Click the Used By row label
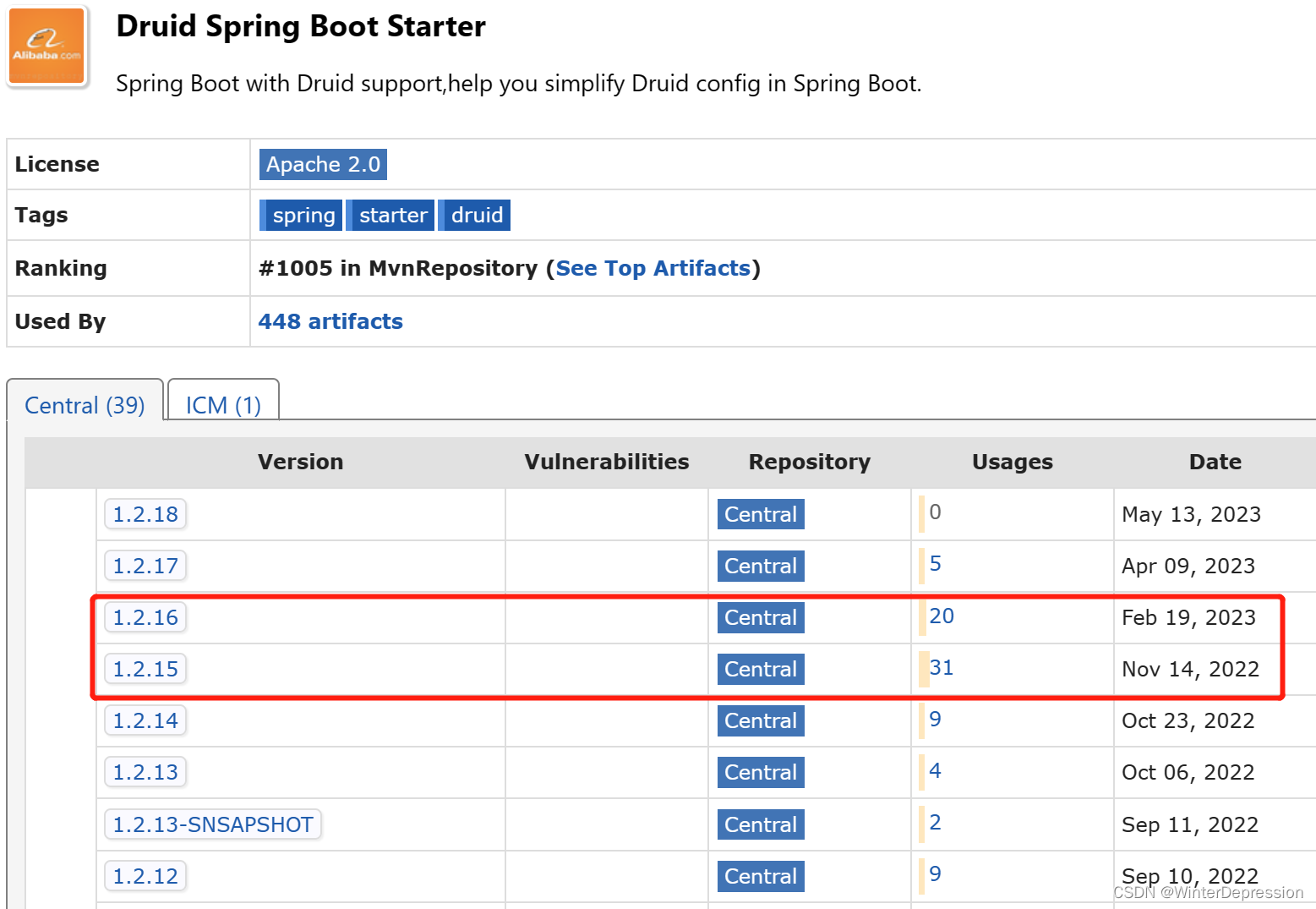1316x909 pixels. click(x=60, y=321)
